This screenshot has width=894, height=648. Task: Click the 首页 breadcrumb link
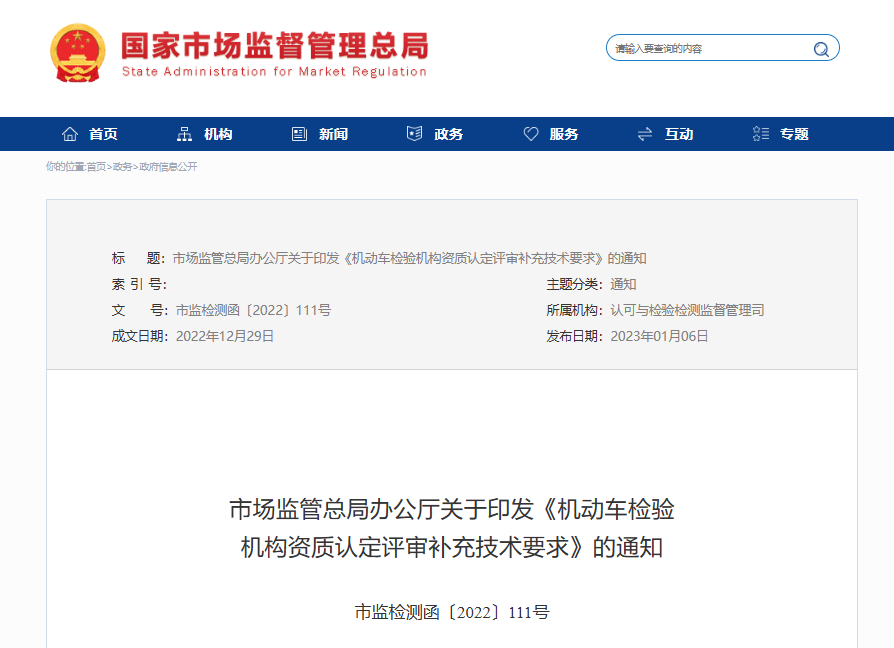click(96, 167)
